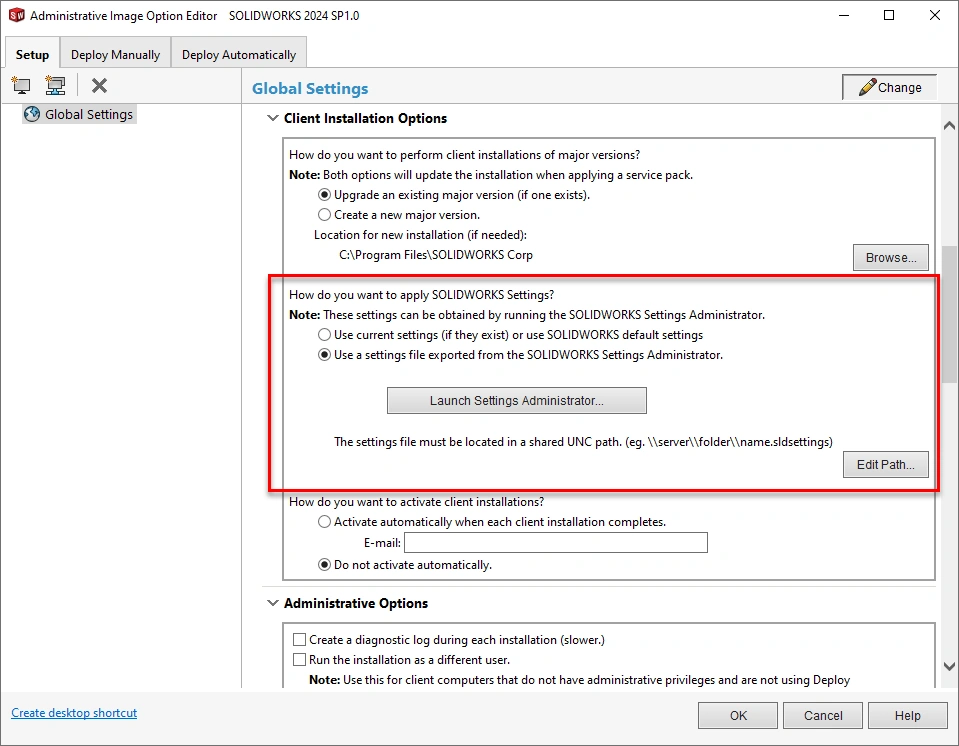Screen dimensions: 959x746
Task: Collapse the Client Installation Options section
Action: pyautogui.click(x=272, y=119)
